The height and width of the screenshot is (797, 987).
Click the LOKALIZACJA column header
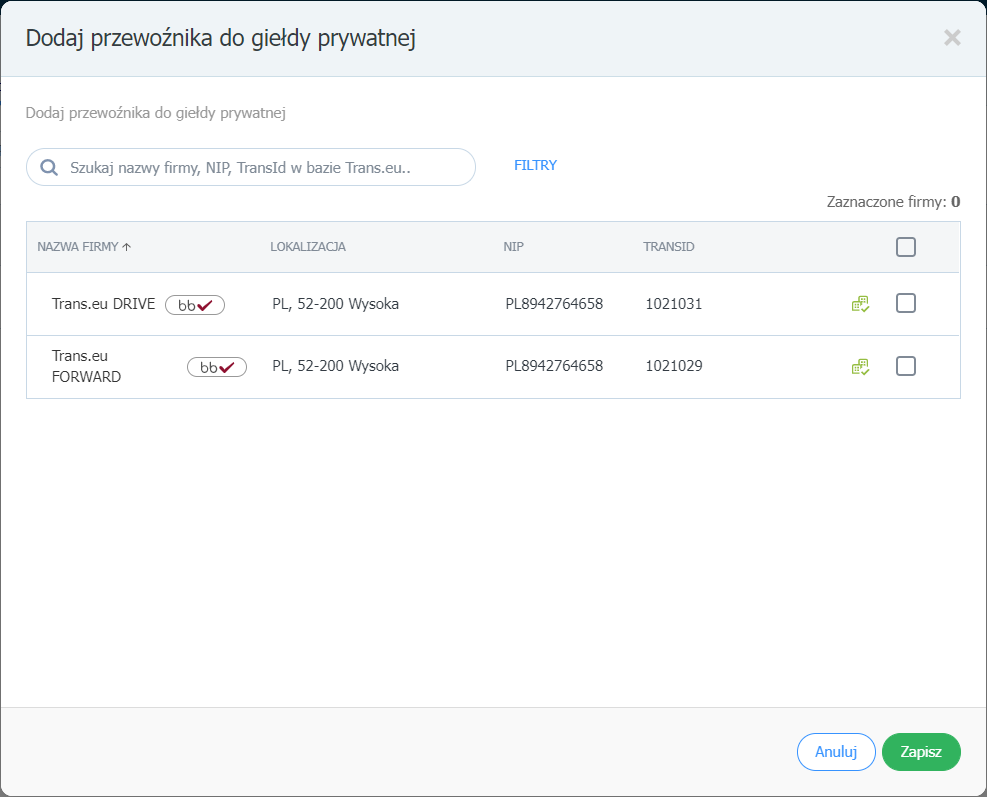(308, 247)
